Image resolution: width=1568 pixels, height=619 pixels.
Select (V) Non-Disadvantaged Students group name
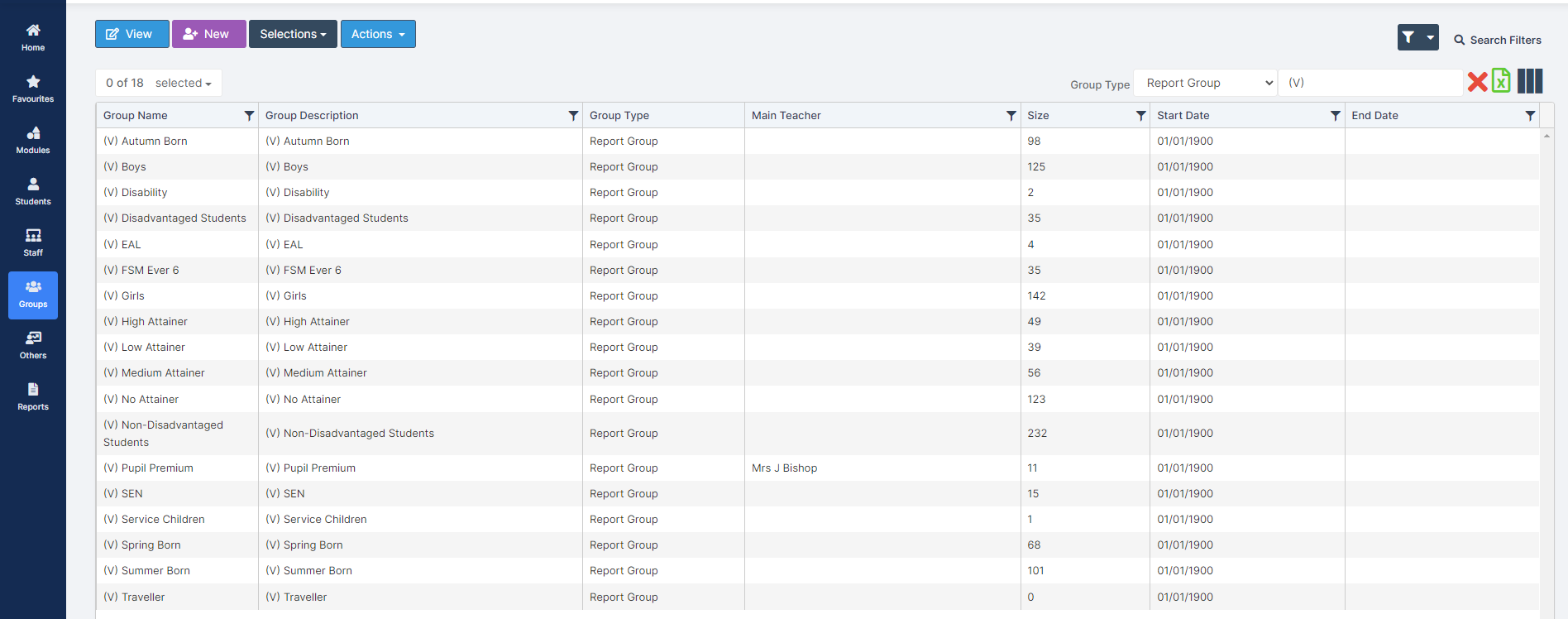[163, 434]
